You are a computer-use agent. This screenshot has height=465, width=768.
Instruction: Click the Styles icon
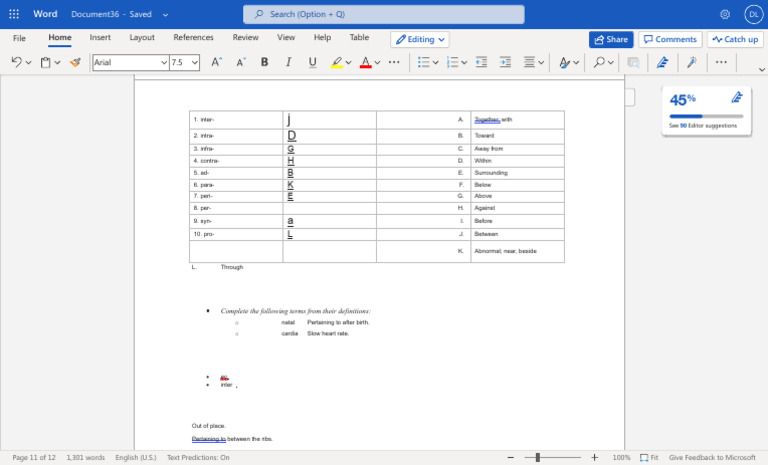[x=564, y=62]
